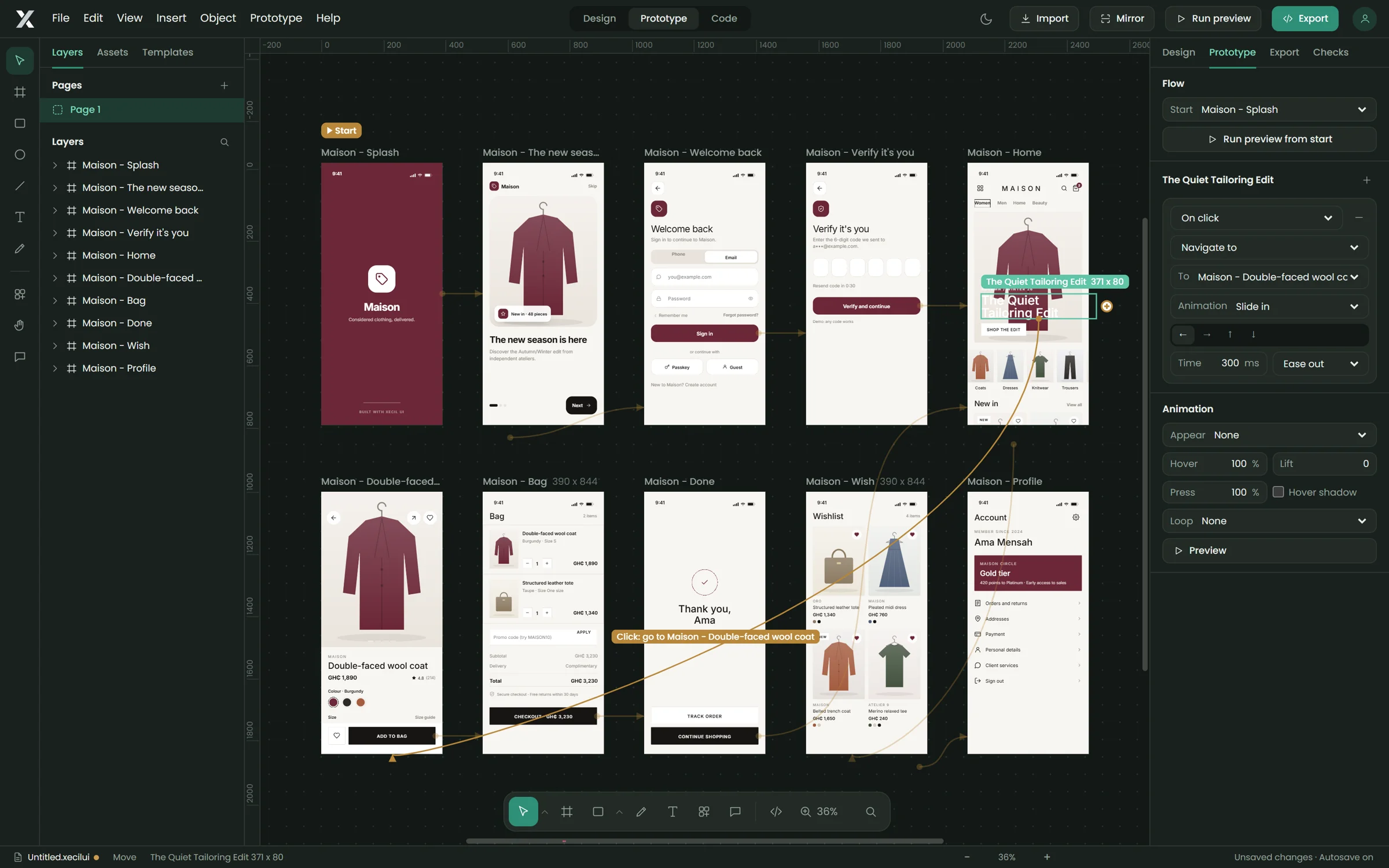Select the Pencil tool in left sidebar
The width and height of the screenshot is (1389, 868).
pos(20,248)
